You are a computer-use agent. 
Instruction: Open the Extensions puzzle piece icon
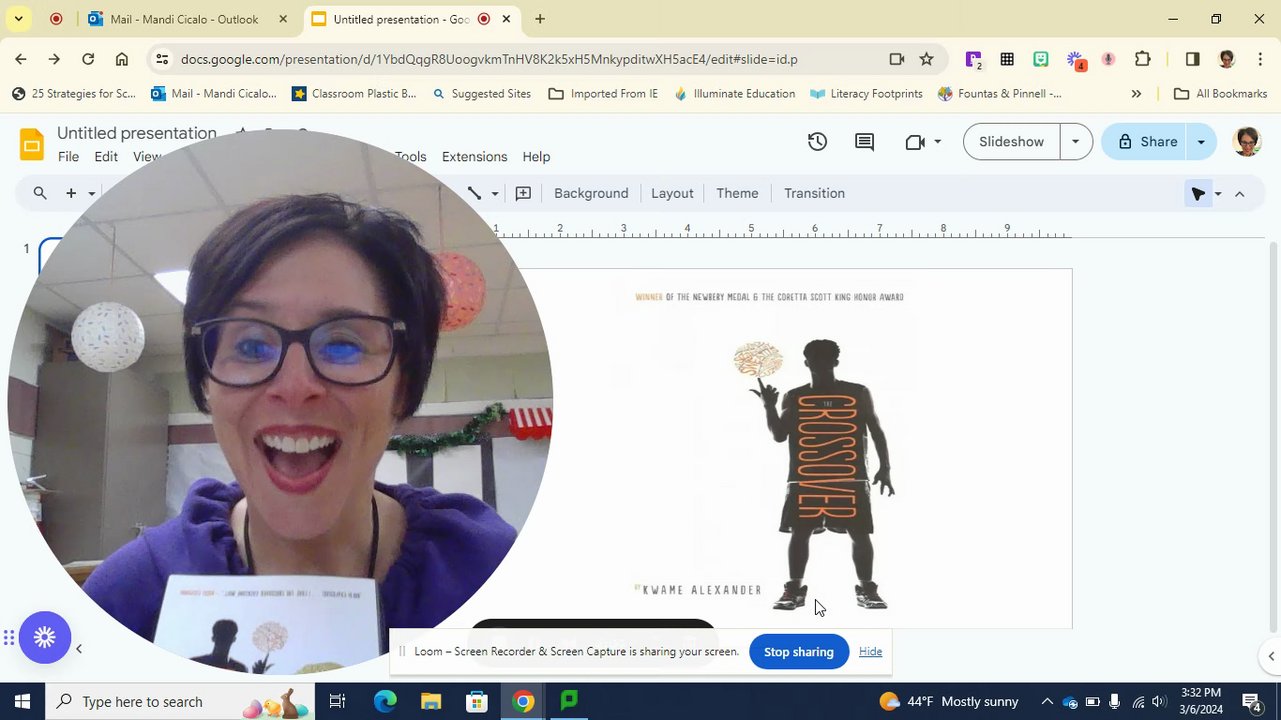(x=1143, y=59)
